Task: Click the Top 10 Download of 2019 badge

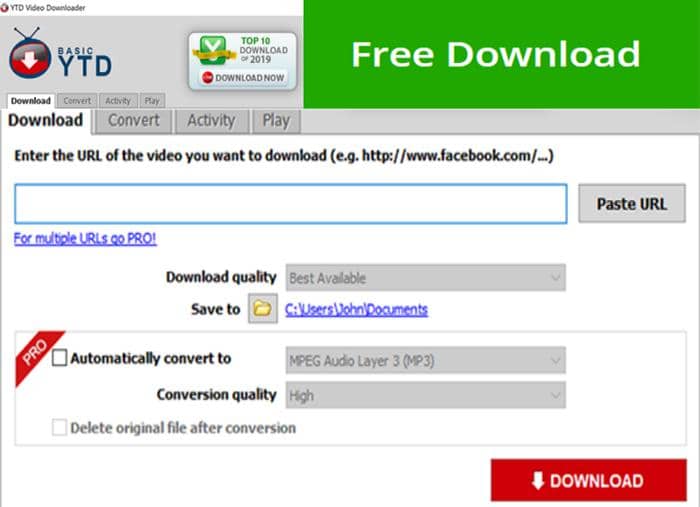Action: click(x=242, y=61)
